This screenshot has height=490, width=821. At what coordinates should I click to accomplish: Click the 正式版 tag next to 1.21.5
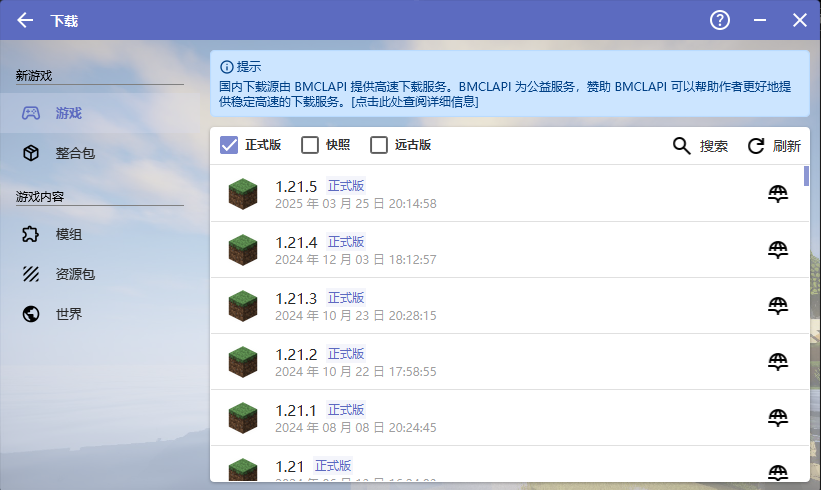click(x=346, y=186)
